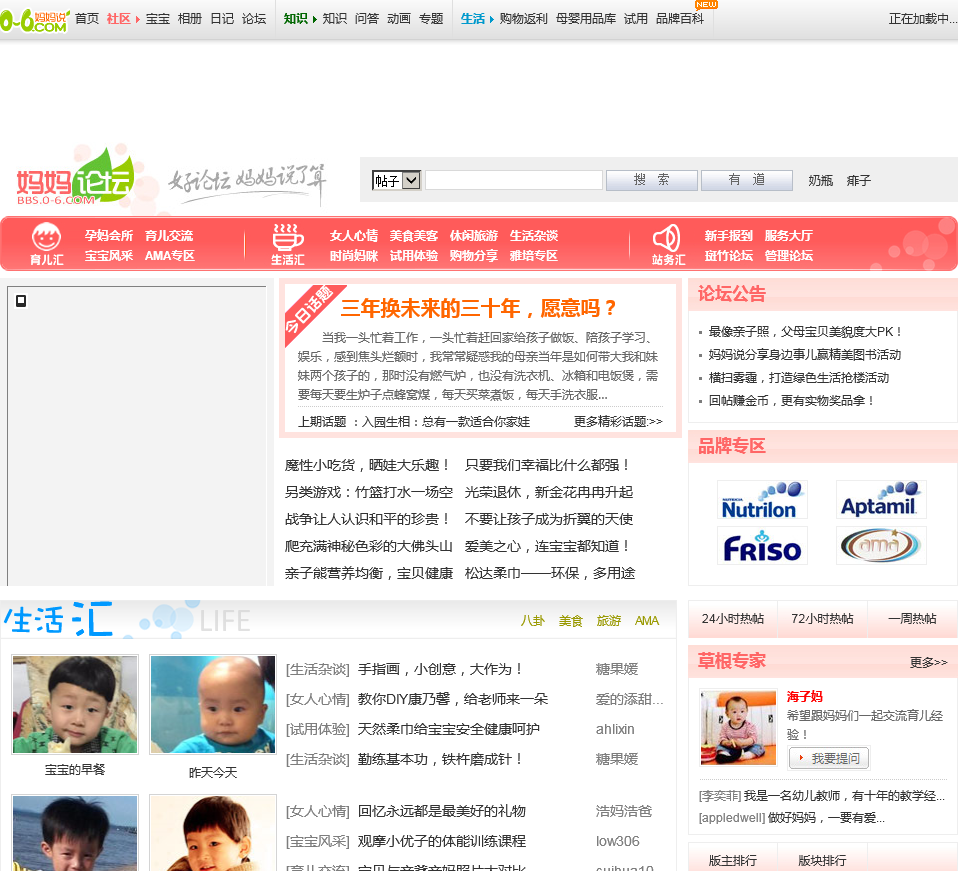Click the search text input field
The width and height of the screenshot is (958, 871).
514,180
